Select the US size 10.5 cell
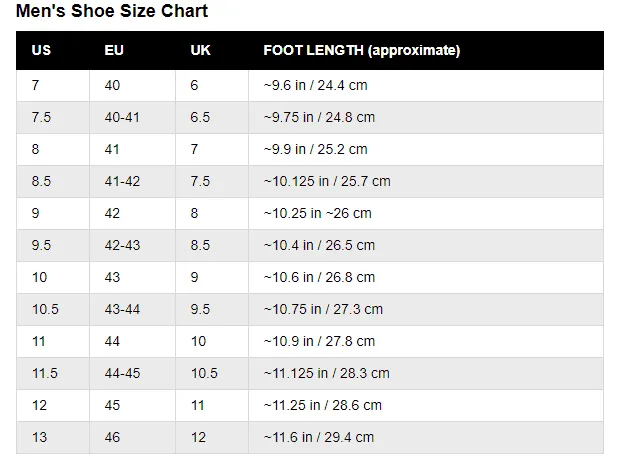 pos(45,309)
